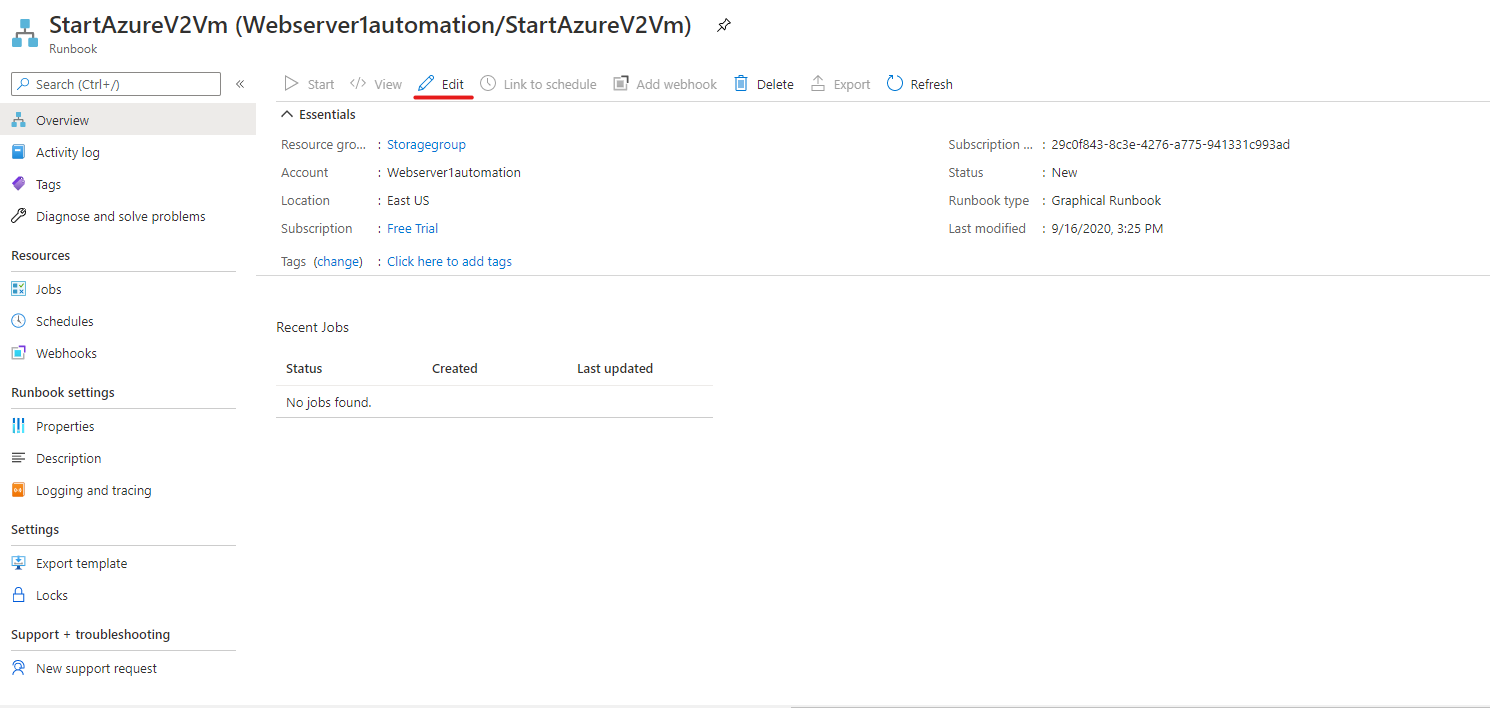Click the Export upload icon
Image resolution: width=1490 pixels, height=708 pixels.
coord(818,84)
